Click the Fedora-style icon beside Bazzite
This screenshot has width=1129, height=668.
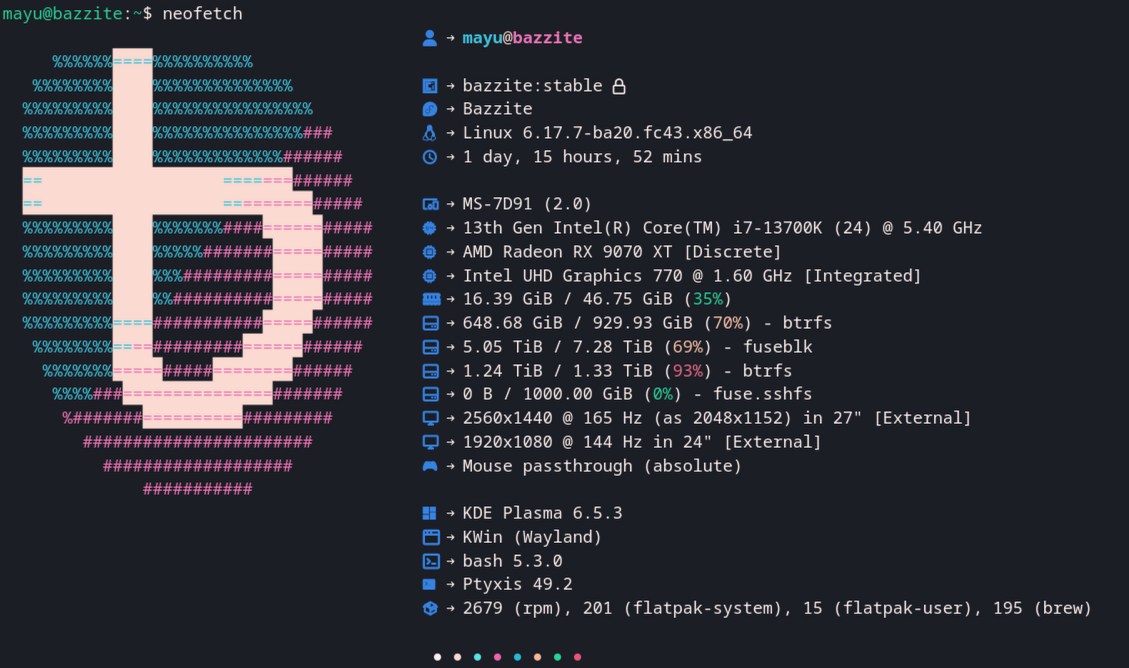pyautogui.click(x=430, y=109)
